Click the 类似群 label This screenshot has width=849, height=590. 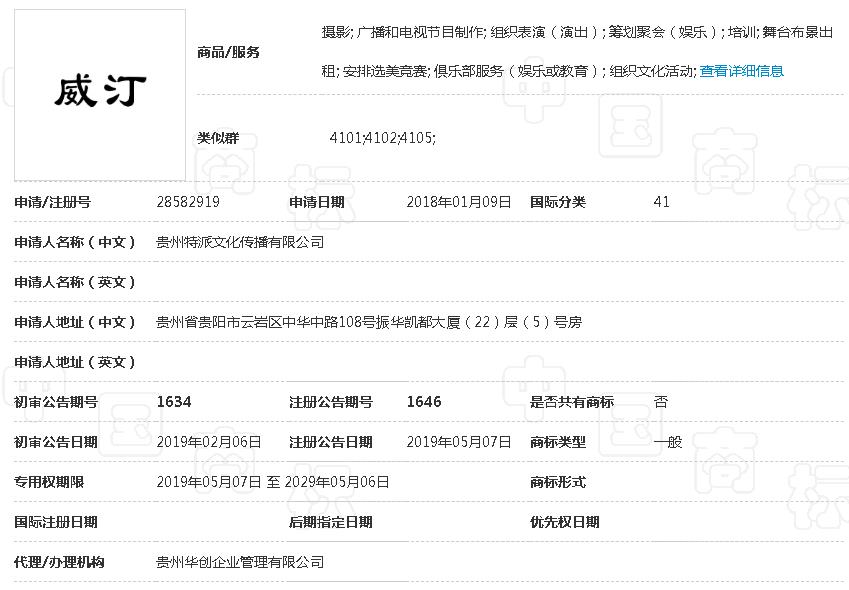tap(218, 138)
